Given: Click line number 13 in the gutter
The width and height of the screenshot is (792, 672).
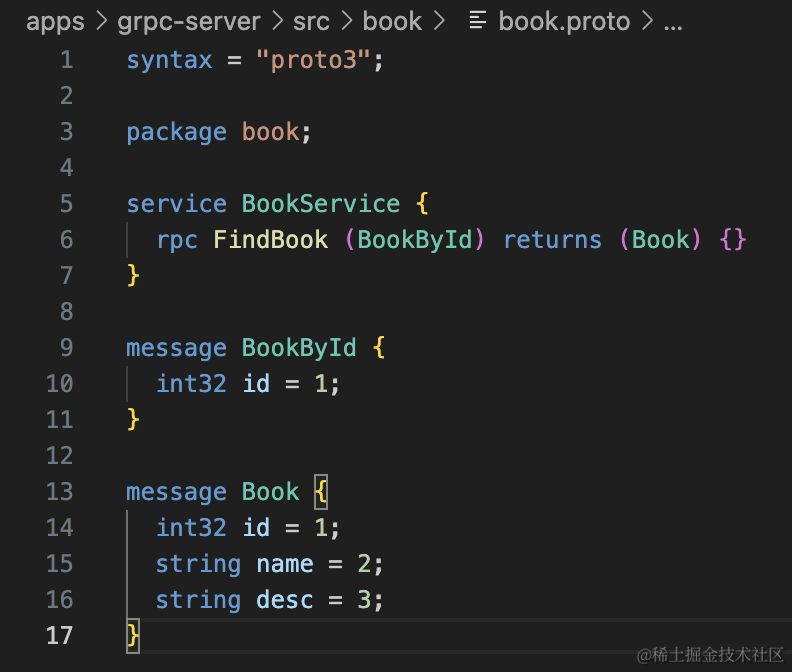Looking at the screenshot, I should [60, 492].
